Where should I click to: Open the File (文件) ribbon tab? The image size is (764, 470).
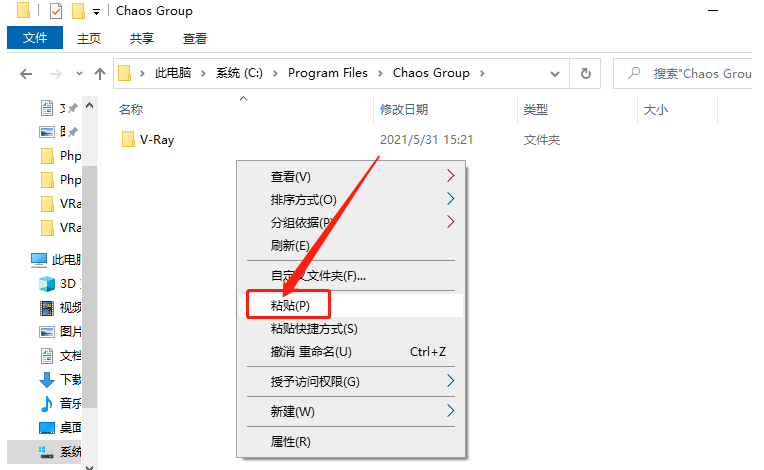click(35, 38)
